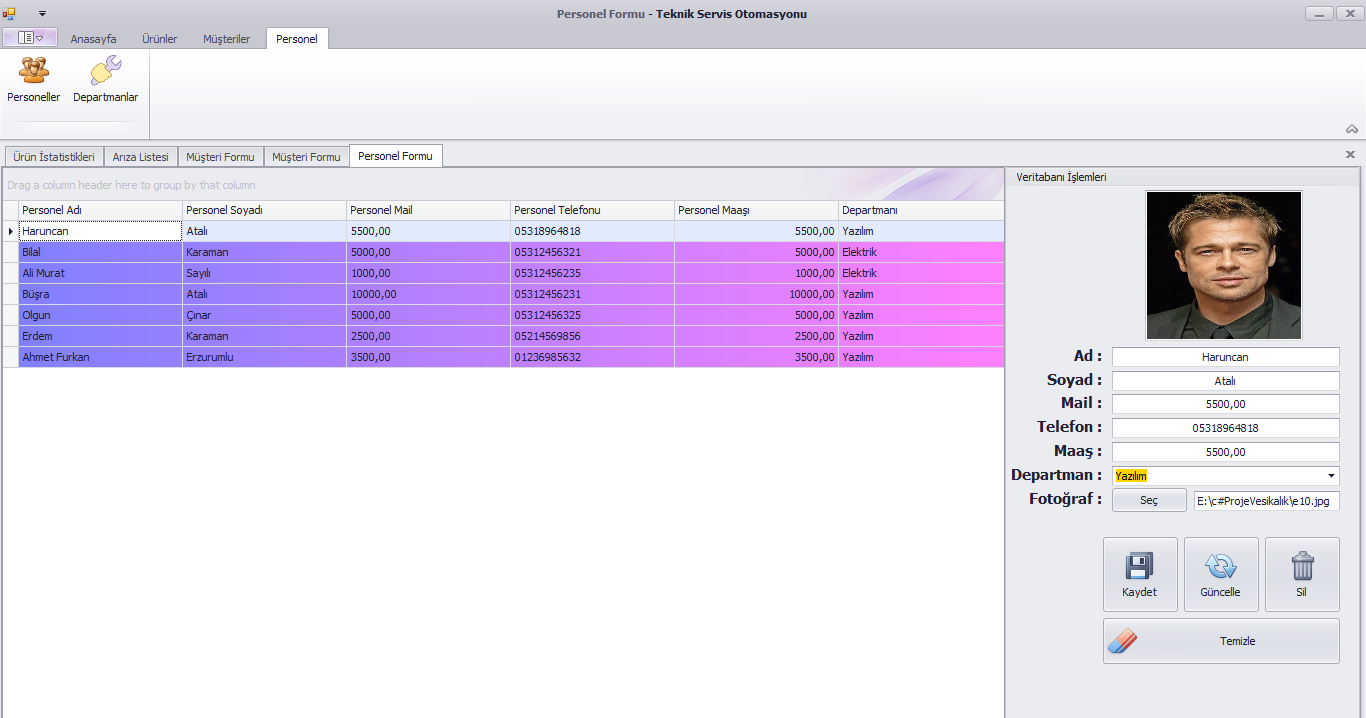Click the Maaş input field
The image size is (1366, 718).
pyautogui.click(x=1225, y=452)
